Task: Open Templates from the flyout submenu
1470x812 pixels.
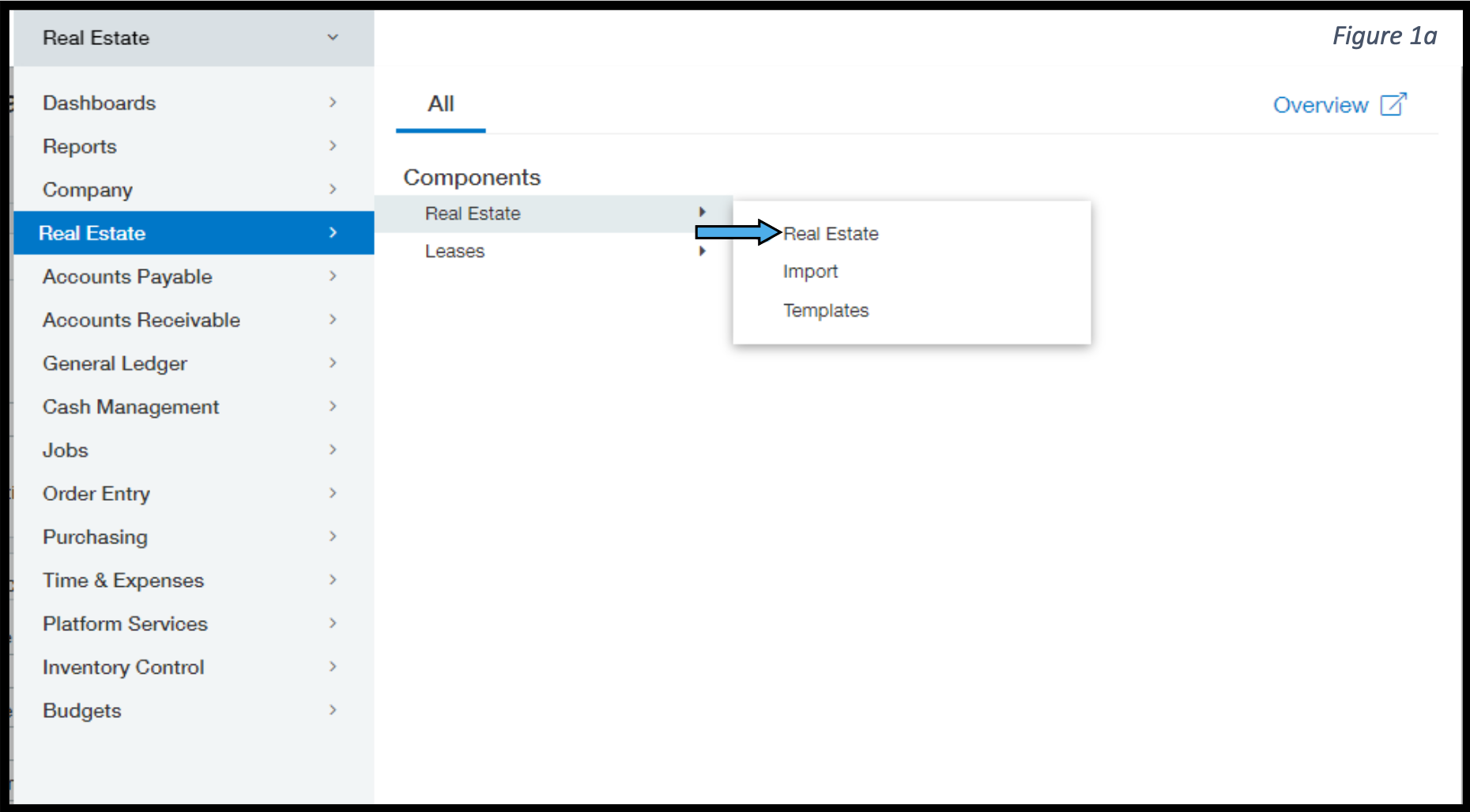Action: coord(826,310)
